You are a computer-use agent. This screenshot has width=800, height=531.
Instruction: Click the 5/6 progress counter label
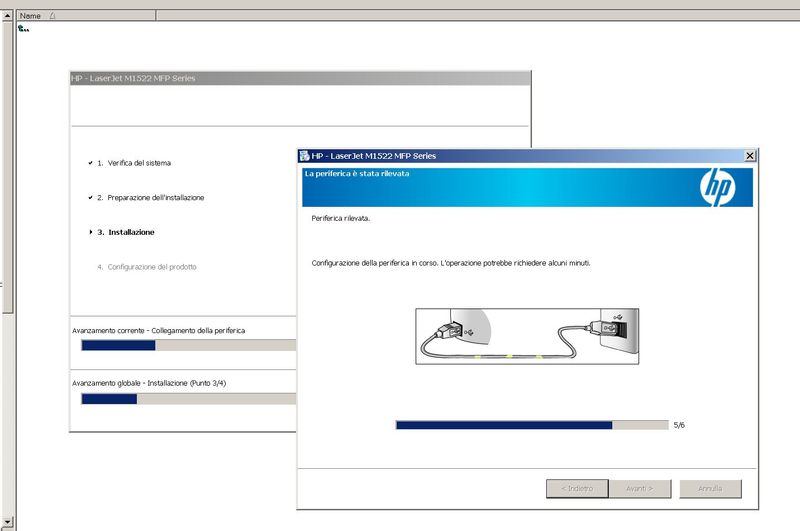[679, 425]
